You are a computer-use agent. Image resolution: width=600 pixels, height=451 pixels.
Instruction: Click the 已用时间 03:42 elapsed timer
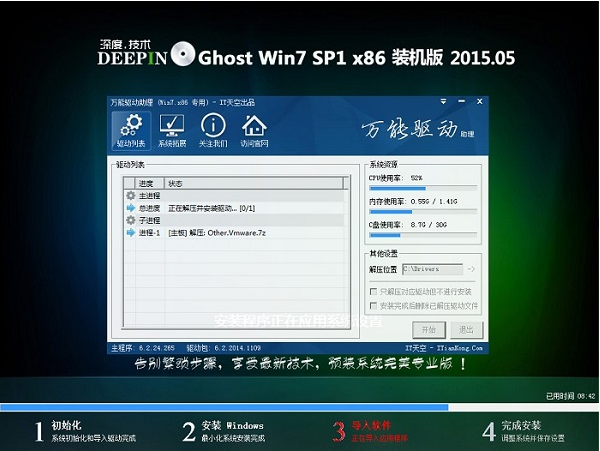tap(571, 396)
